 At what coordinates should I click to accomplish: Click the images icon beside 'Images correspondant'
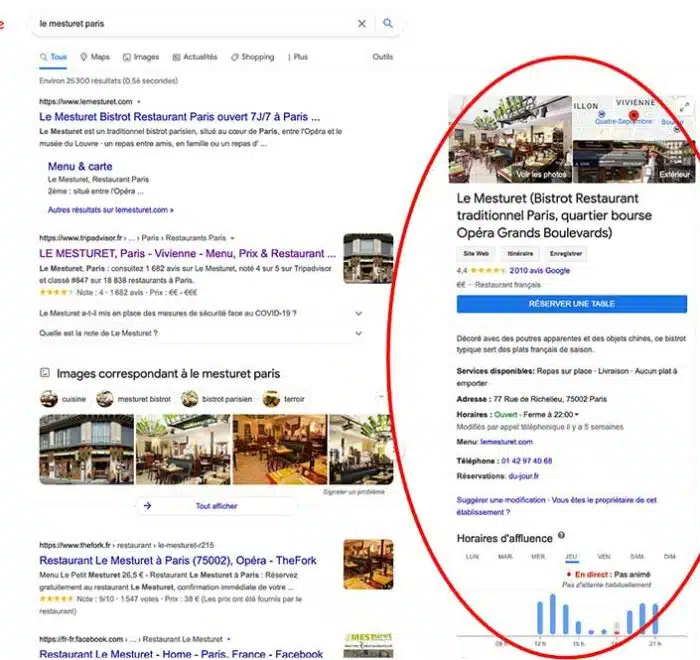click(x=45, y=373)
